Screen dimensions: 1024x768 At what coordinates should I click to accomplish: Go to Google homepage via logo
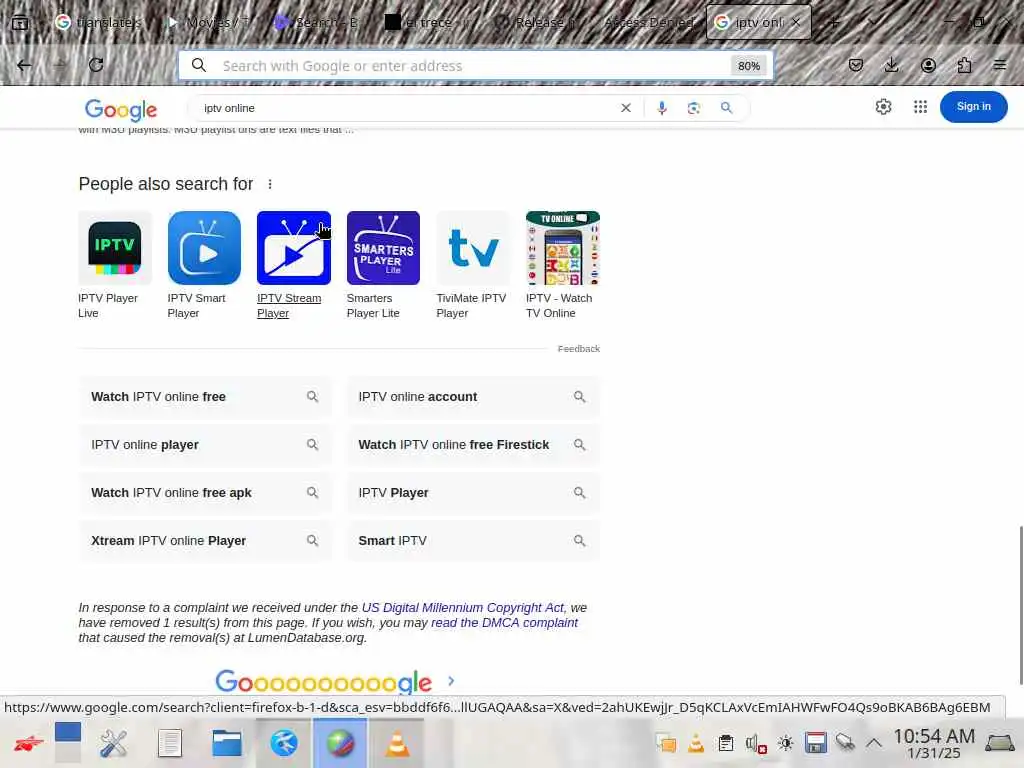pyautogui.click(x=121, y=110)
